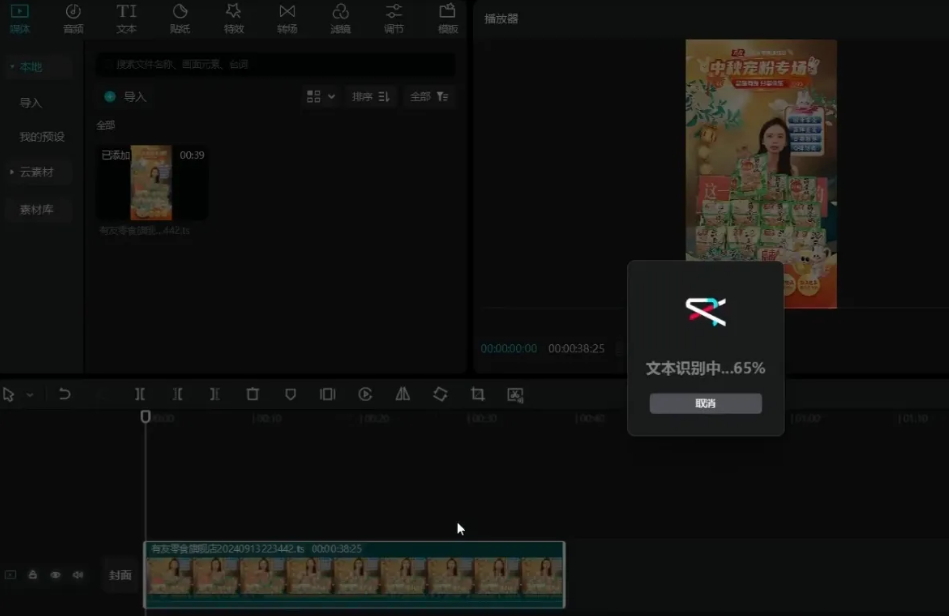Open the crop tool
The image size is (949, 616).
click(478, 395)
